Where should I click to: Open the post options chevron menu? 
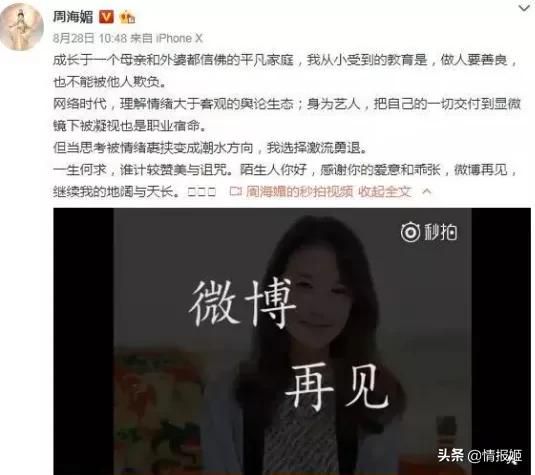pos(524,8)
